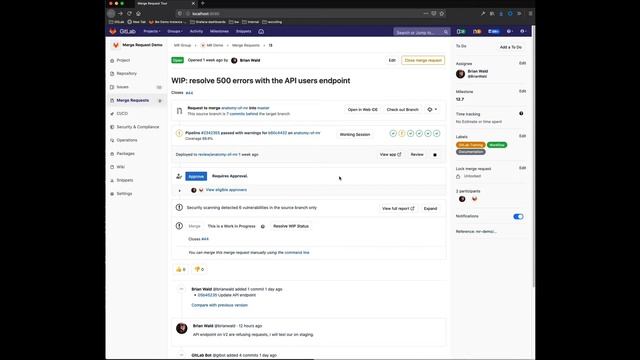
Task: Click the operations dashboard icon in navbar
Action: click(261, 31)
